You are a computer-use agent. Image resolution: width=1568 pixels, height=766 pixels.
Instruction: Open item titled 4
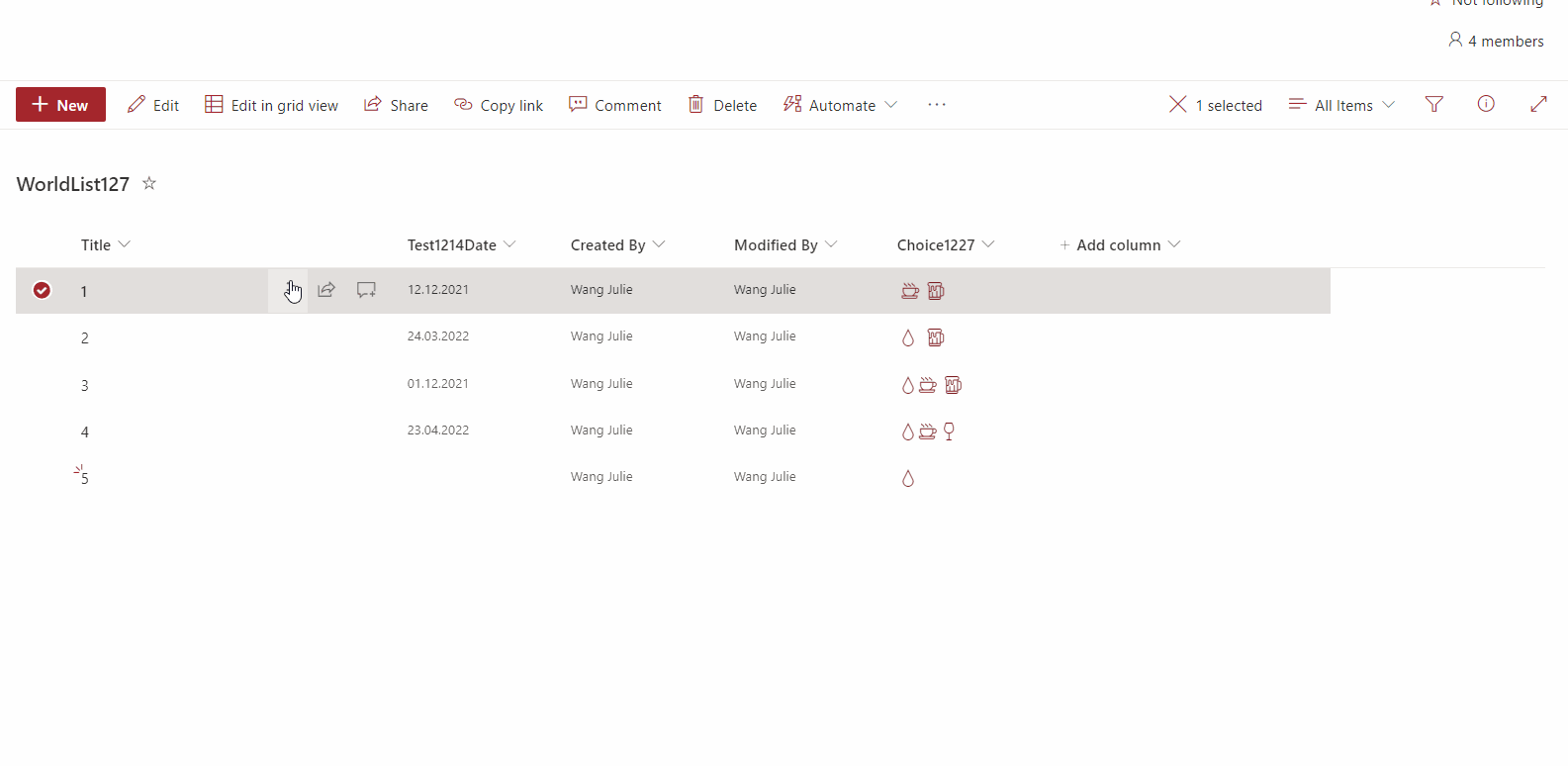pos(85,431)
